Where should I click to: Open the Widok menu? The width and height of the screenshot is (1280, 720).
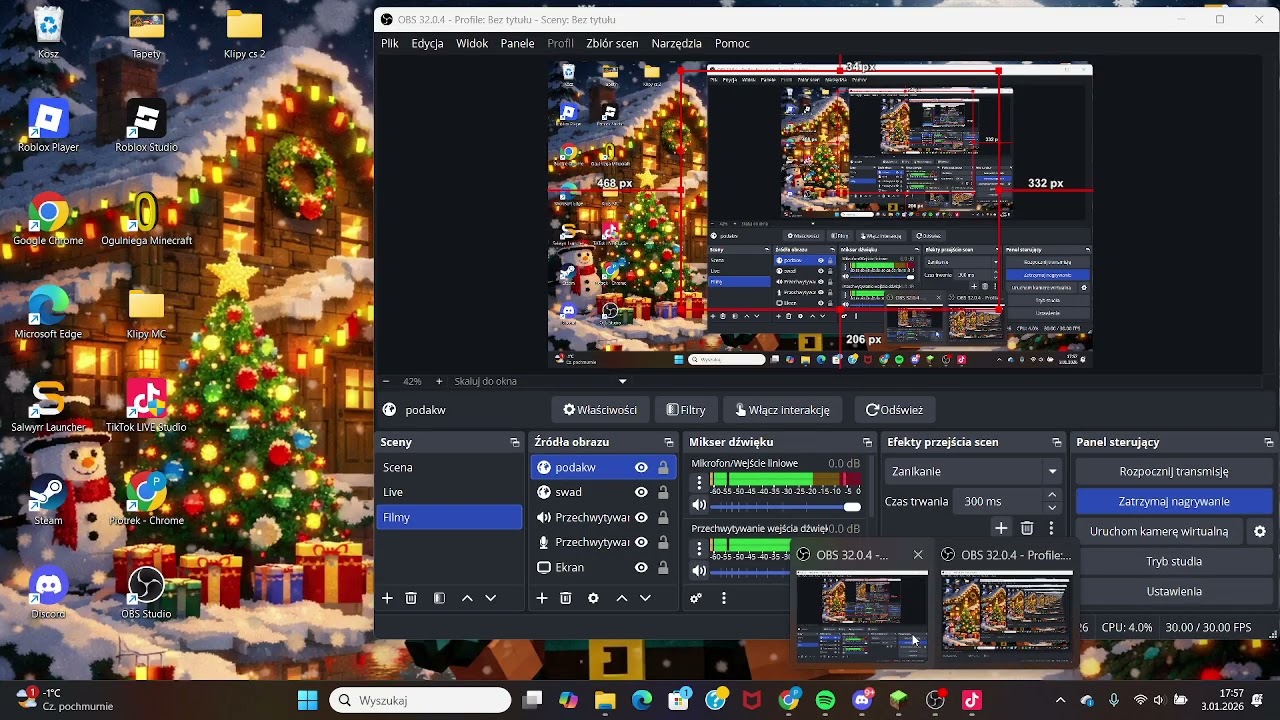click(472, 44)
